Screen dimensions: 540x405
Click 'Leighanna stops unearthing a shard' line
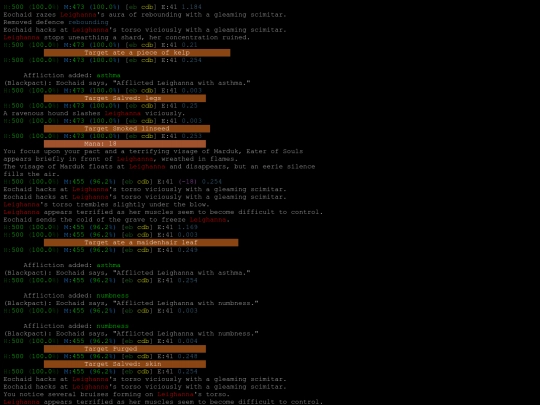(x=126, y=38)
